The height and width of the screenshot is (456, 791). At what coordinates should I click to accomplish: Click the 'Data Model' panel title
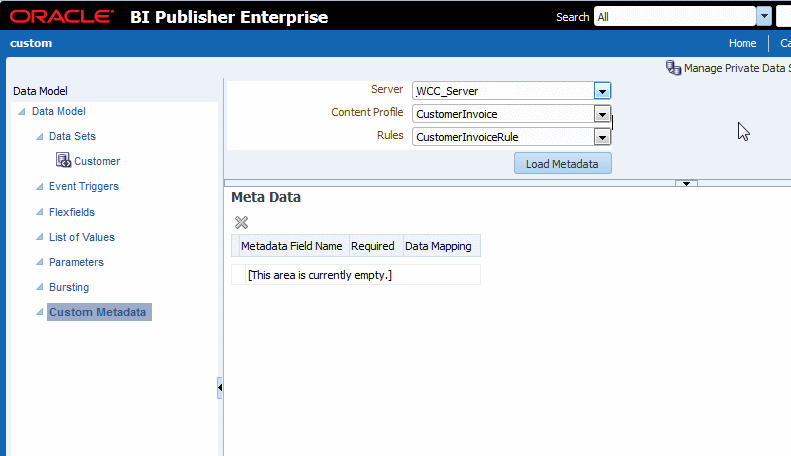[40, 91]
